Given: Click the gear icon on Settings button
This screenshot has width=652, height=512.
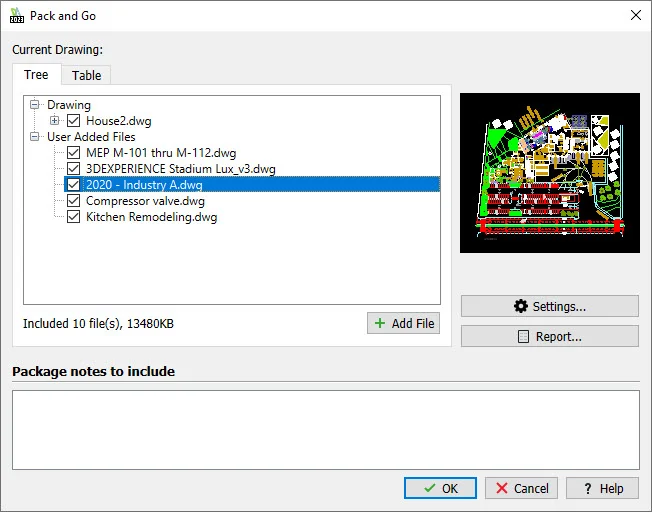Looking at the screenshot, I should tap(520, 306).
